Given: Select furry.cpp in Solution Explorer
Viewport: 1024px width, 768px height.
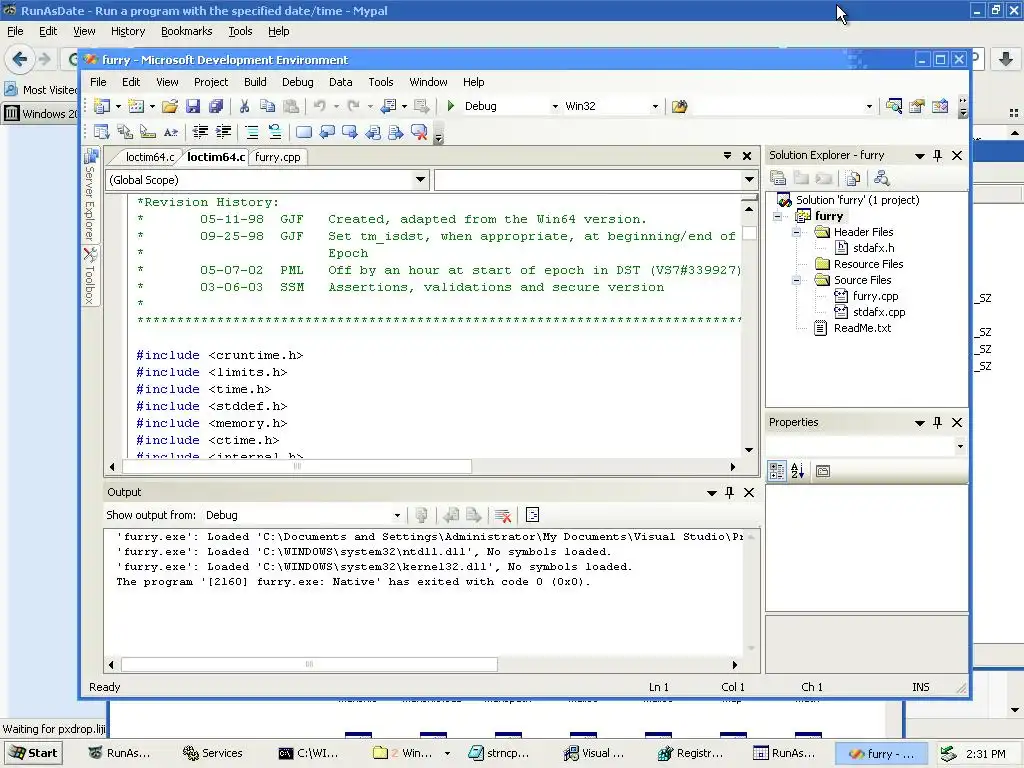Looking at the screenshot, I should 875,296.
